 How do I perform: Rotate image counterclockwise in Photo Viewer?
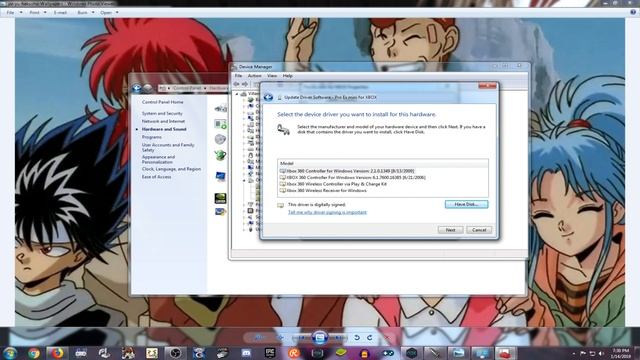pyautogui.click(x=357, y=338)
